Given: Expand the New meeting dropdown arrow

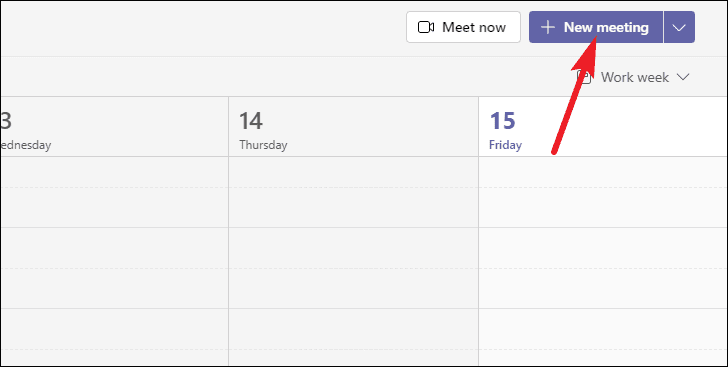Looking at the screenshot, I should [x=679, y=27].
